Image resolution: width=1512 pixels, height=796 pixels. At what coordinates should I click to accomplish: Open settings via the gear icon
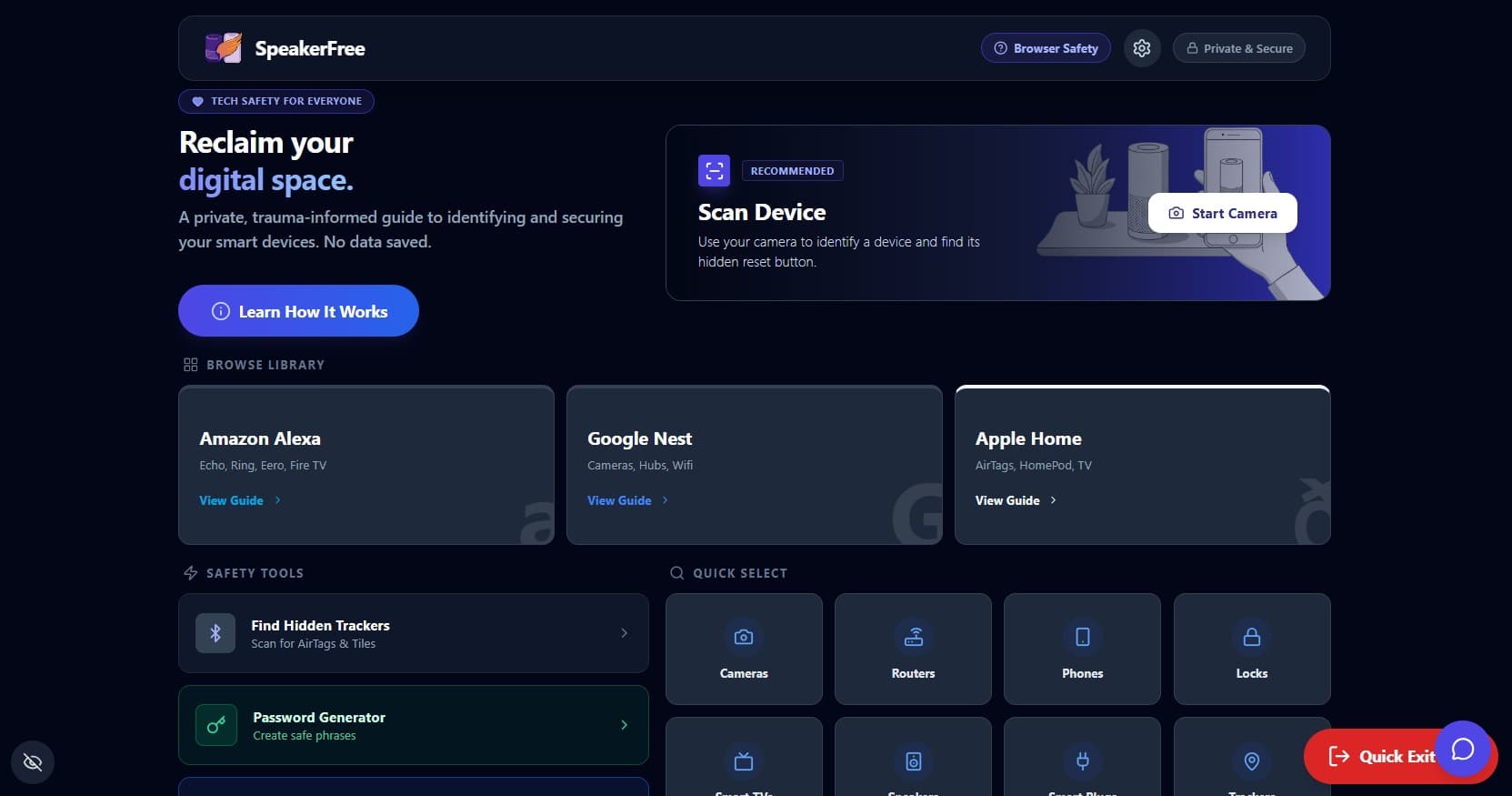pyautogui.click(x=1142, y=48)
